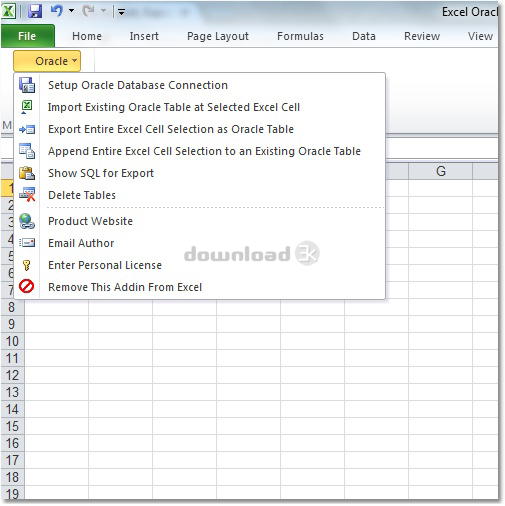Select row 12 header
Viewport: 505px width, 506px height.
(12, 375)
